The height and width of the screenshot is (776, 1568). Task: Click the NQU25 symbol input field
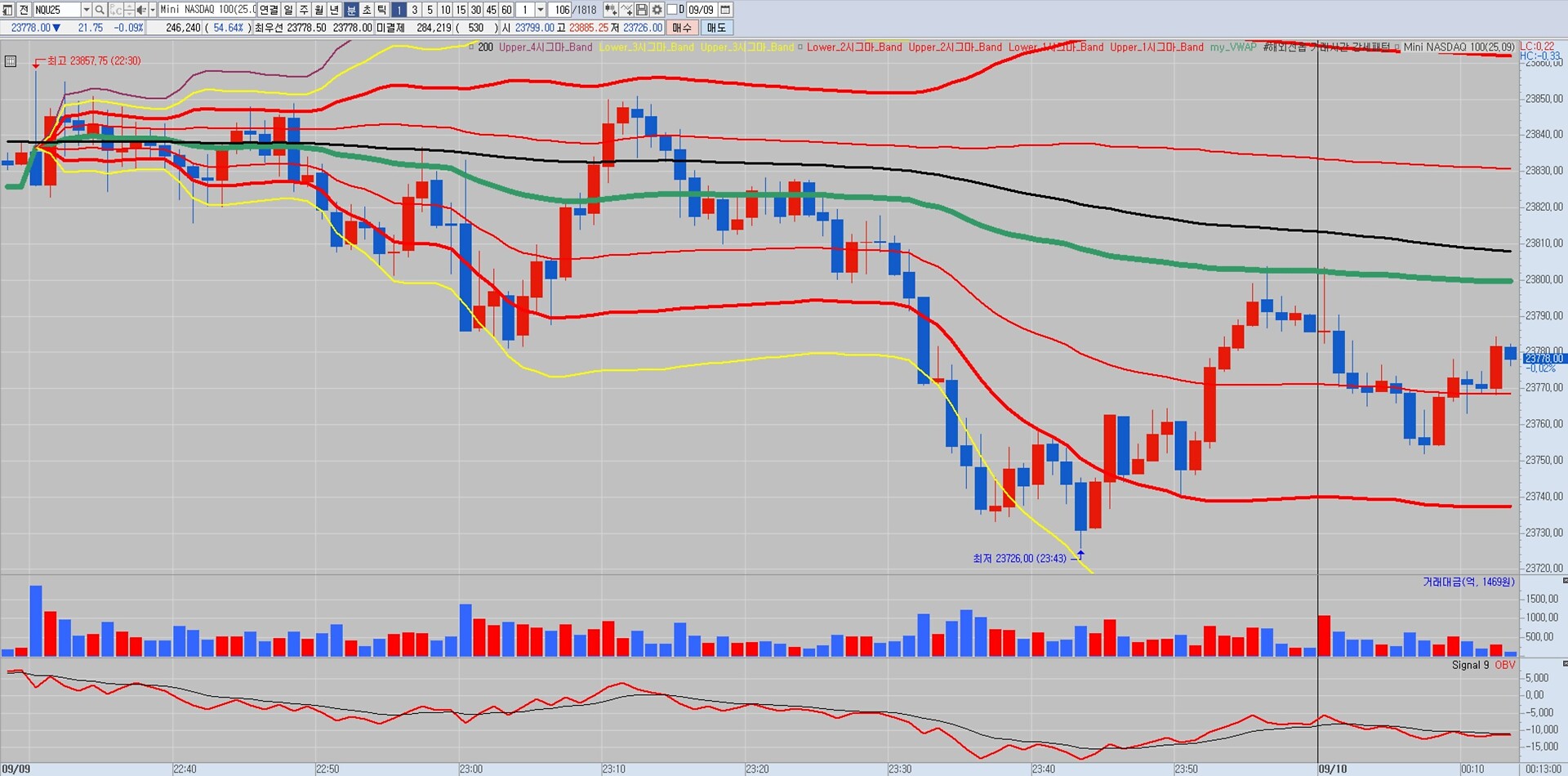tap(57, 10)
